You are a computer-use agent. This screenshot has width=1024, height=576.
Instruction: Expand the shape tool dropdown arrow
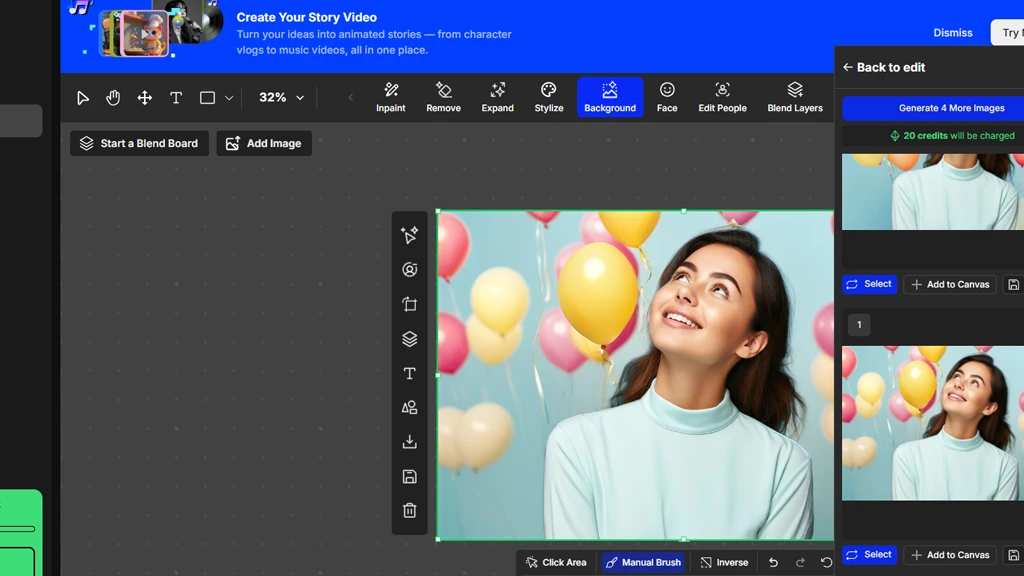point(229,98)
